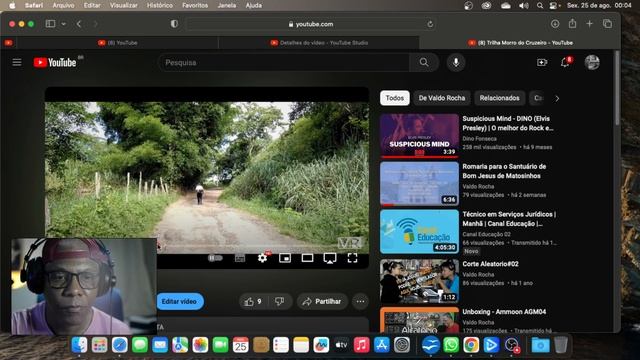This screenshot has width=640, height=360.
Task: Advance the filter chips with the right arrow
Action: [x=557, y=98]
